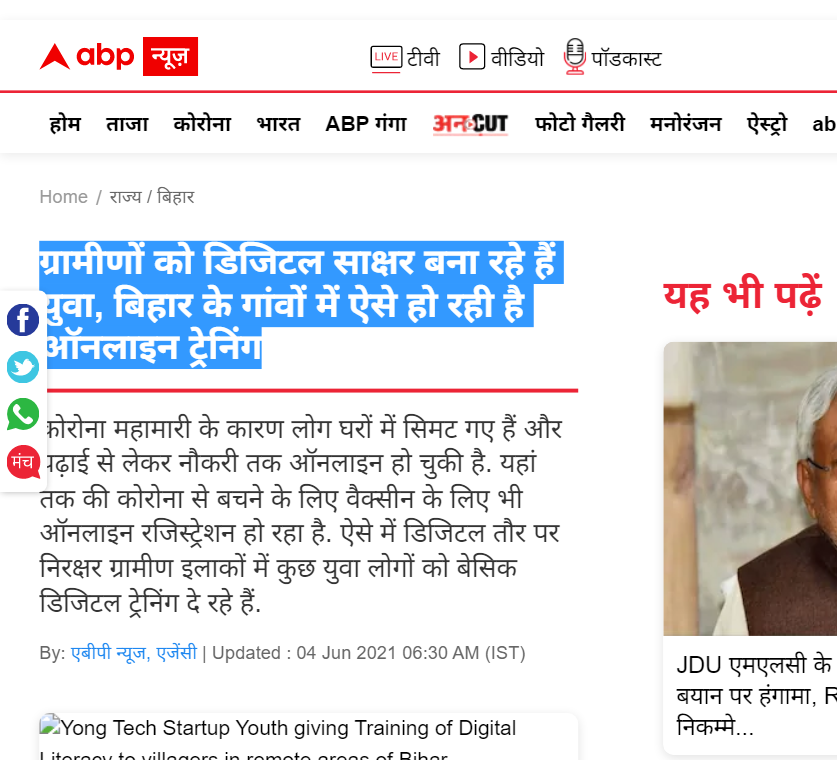The height and width of the screenshot is (760, 837).
Task: Select होम in the navigation bar
Action: coord(65,123)
